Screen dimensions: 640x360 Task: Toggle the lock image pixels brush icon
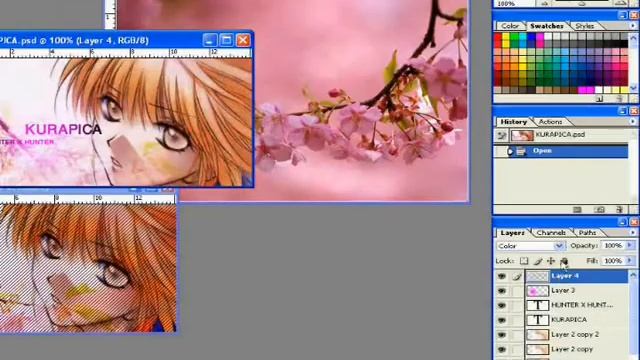[x=538, y=261]
